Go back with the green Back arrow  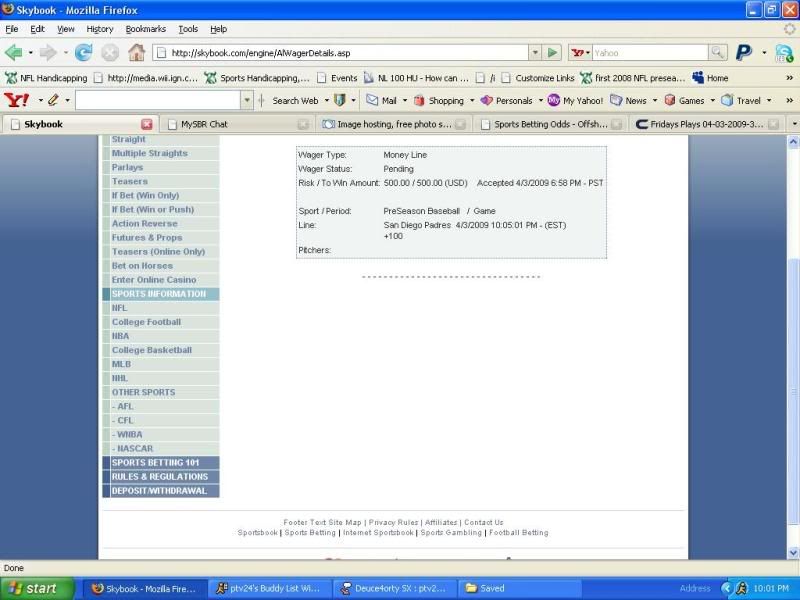pyautogui.click(x=13, y=53)
